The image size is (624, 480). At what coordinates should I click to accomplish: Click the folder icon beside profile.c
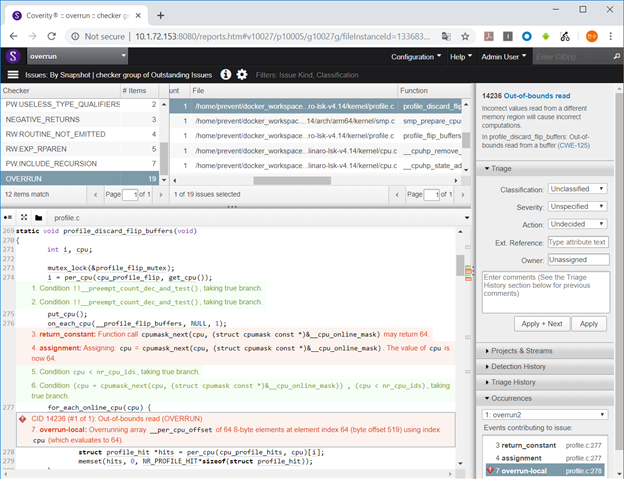click(x=39, y=216)
